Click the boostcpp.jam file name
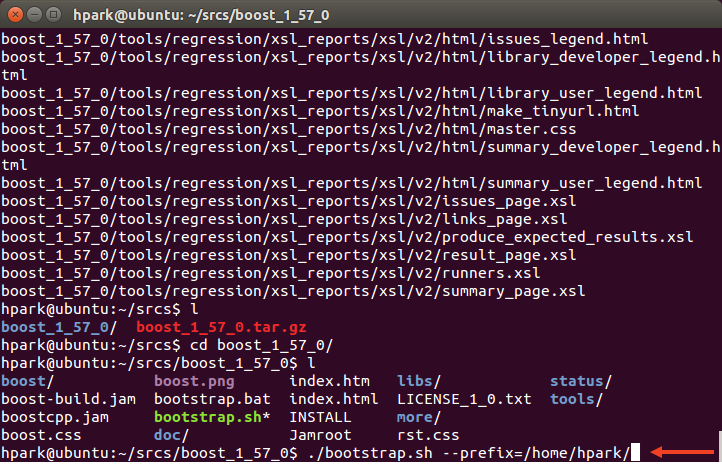The image size is (722, 465). pyautogui.click(x=55, y=418)
